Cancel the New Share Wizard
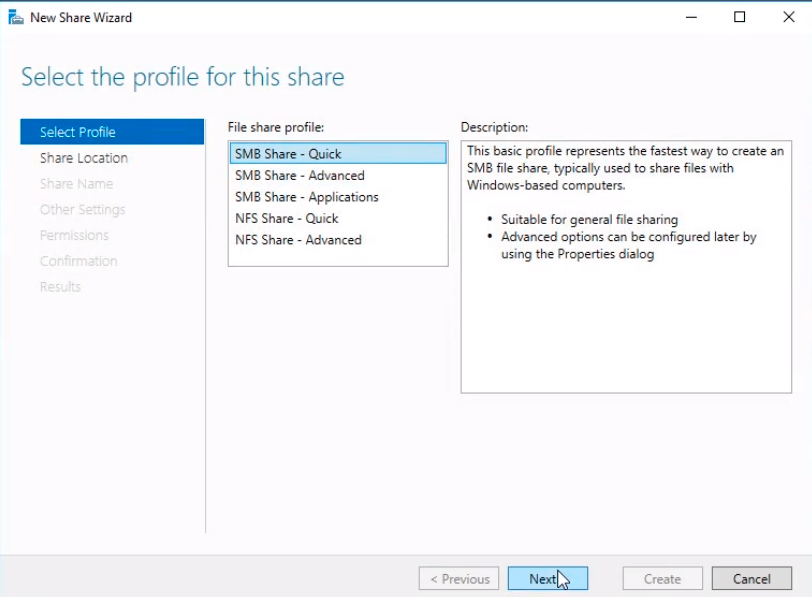The height and width of the screenshot is (597, 812). click(x=751, y=578)
